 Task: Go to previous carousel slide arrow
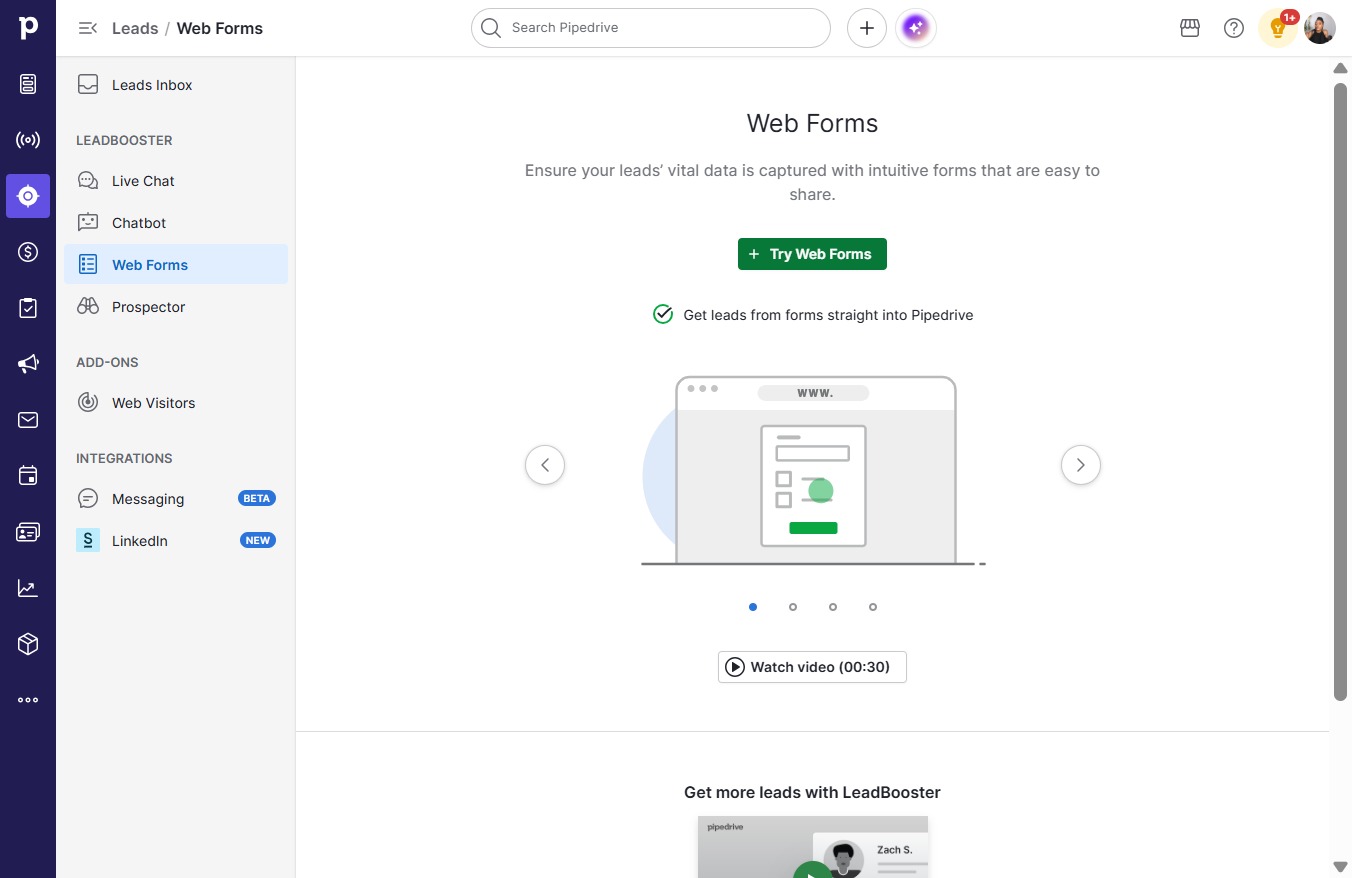click(545, 465)
